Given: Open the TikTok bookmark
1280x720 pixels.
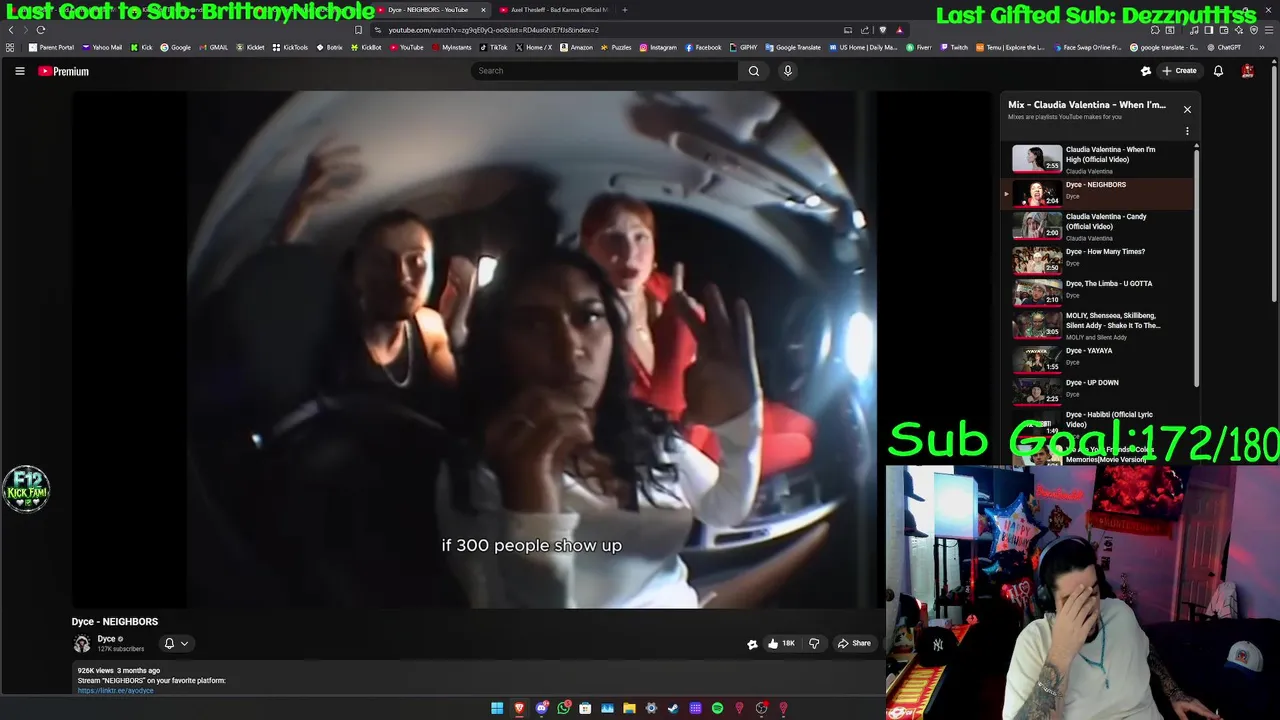Looking at the screenshot, I should click(x=493, y=47).
